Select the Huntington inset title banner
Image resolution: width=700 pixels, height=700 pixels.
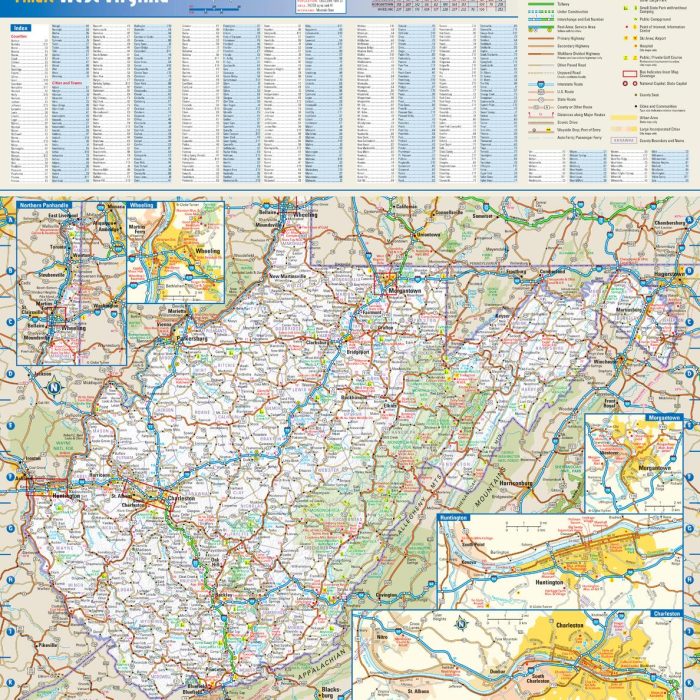pos(453,517)
